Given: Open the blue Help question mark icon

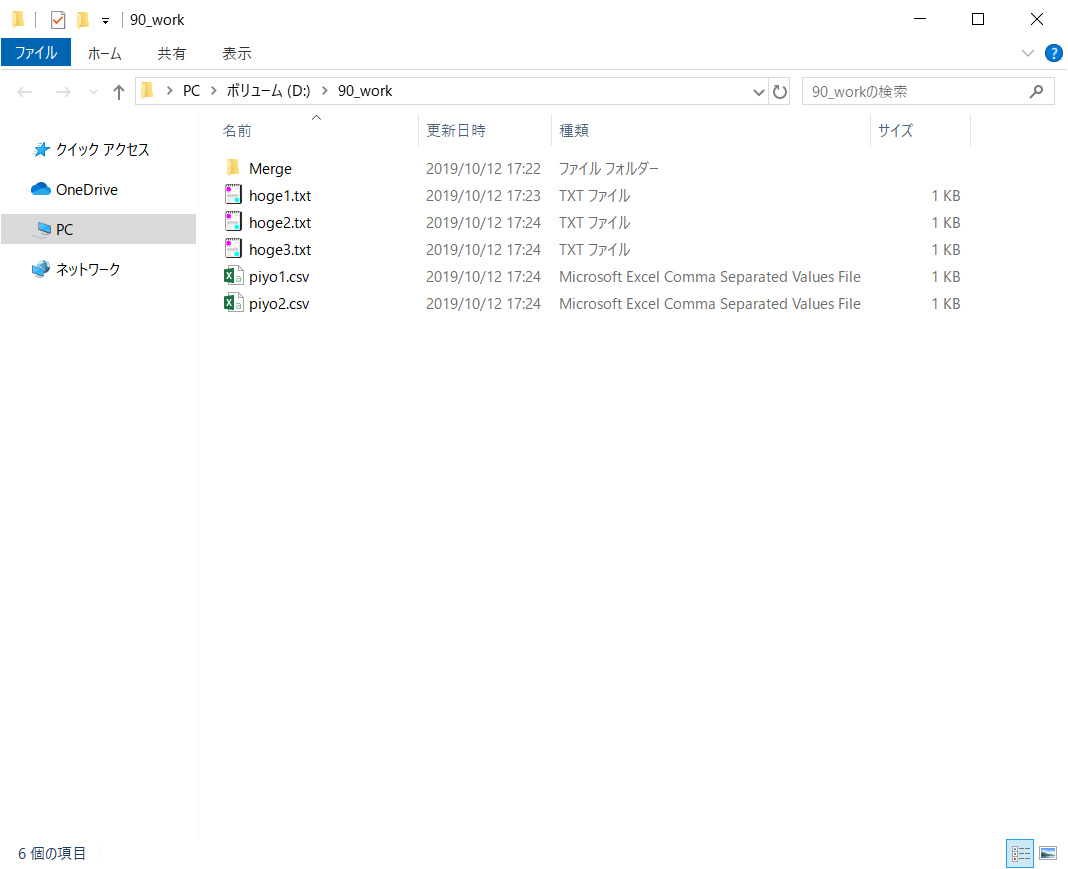Looking at the screenshot, I should (1053, 53).
